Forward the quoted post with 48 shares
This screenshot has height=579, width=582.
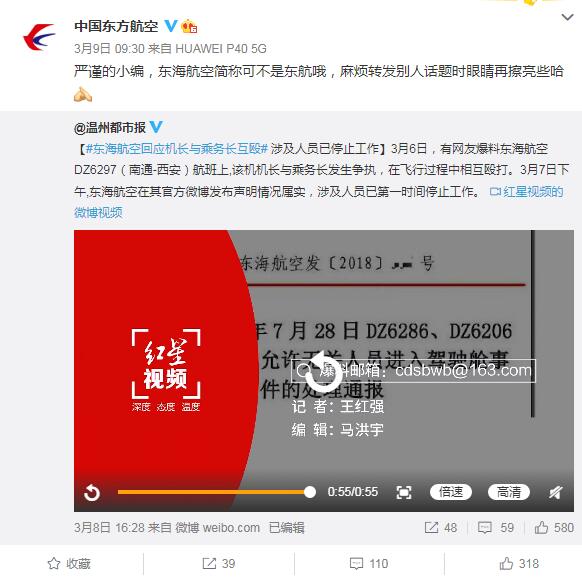pos(441,527)
